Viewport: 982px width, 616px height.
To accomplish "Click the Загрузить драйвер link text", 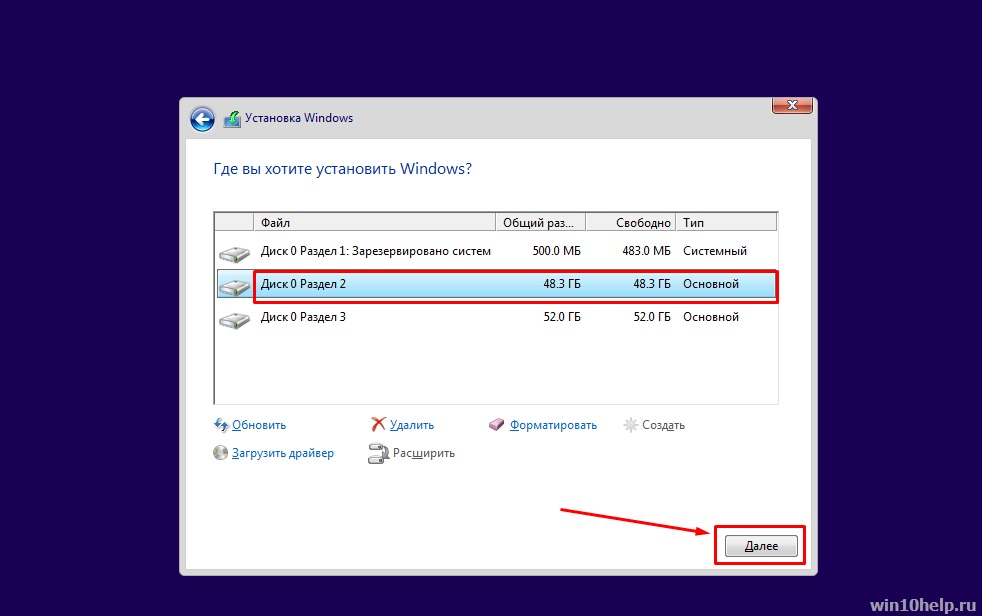I will pyautogui.click(x=282, y=453).
